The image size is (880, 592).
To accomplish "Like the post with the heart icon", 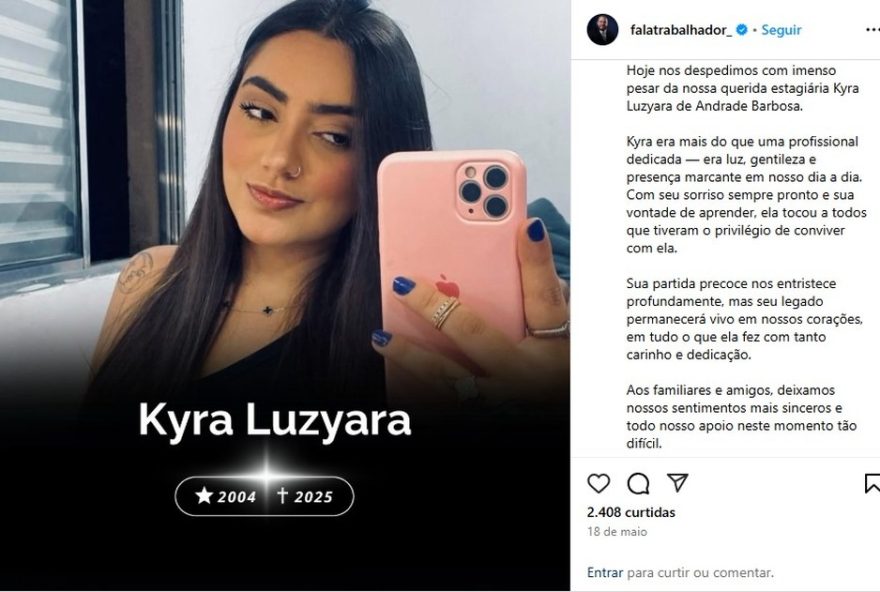I will point(598,483).
